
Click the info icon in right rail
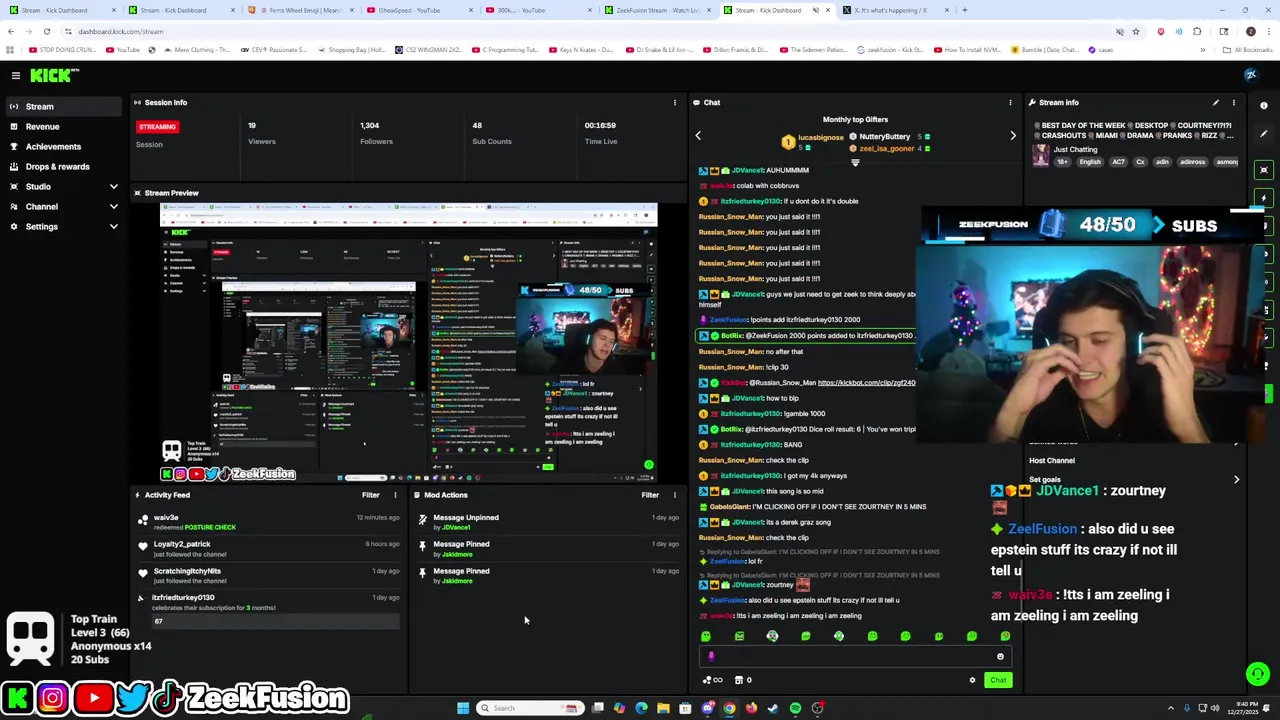pyautogui.click(x=1264, y=105)
